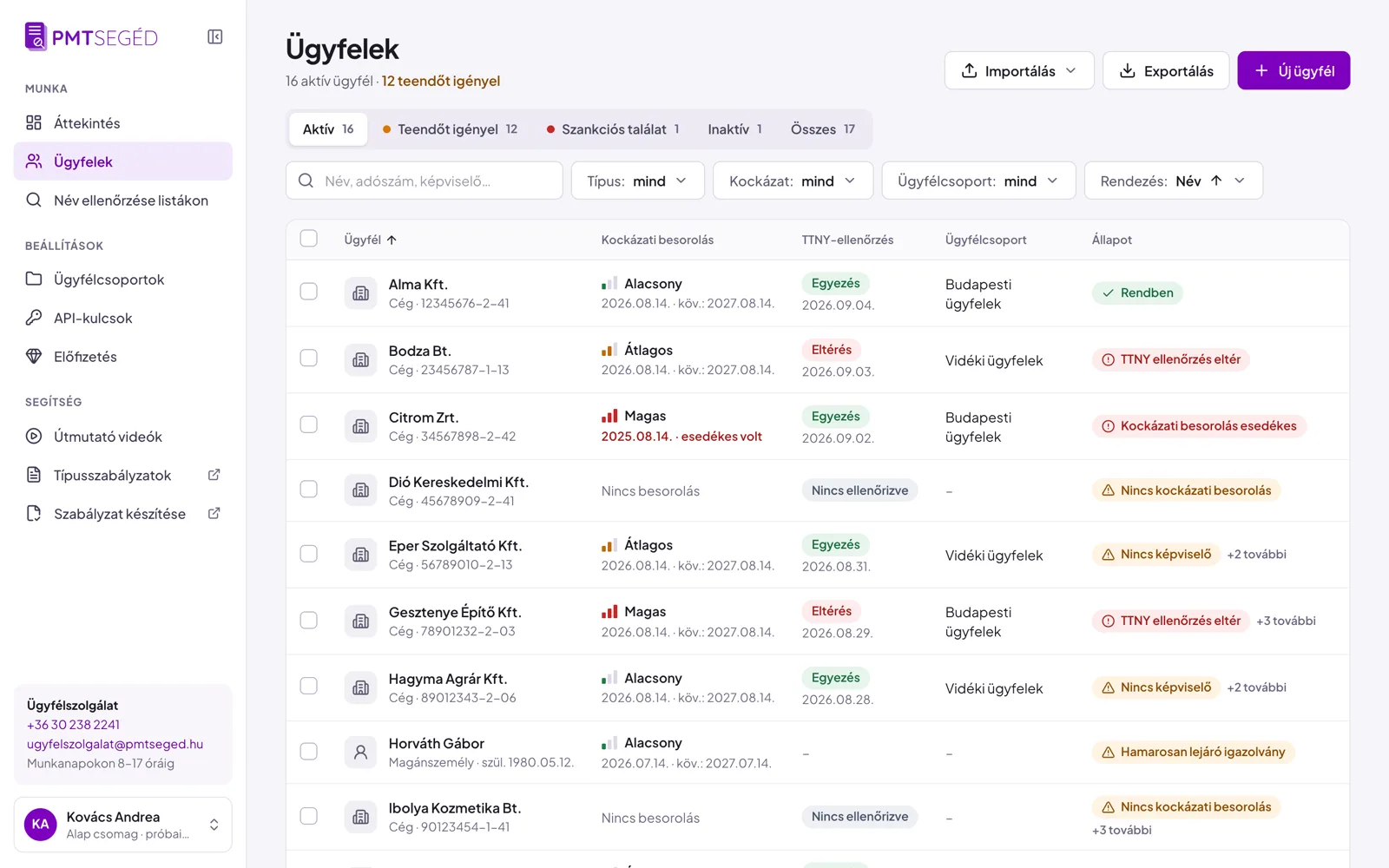The height and width of the screenshot is (868, 1389).
Task: Open Áttekintés dashboard icon in sidebar
Action: (34, 122)
